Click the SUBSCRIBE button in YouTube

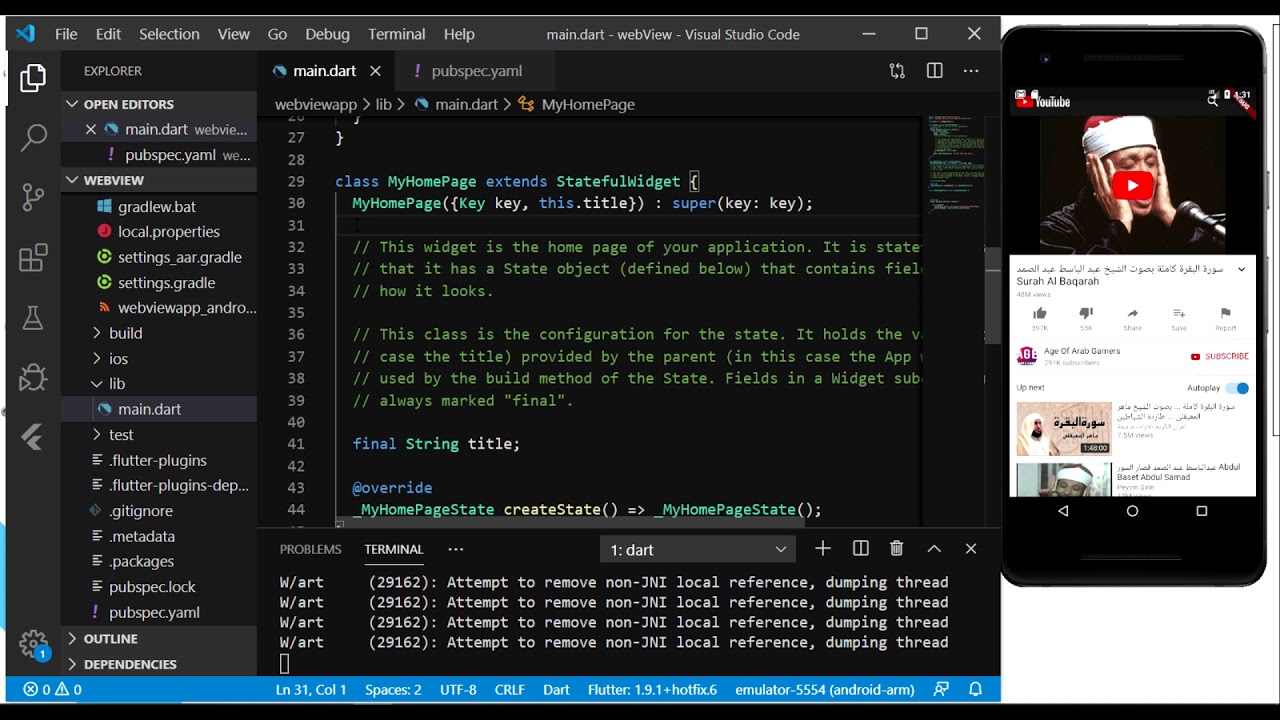click(x=1220, y=356)
